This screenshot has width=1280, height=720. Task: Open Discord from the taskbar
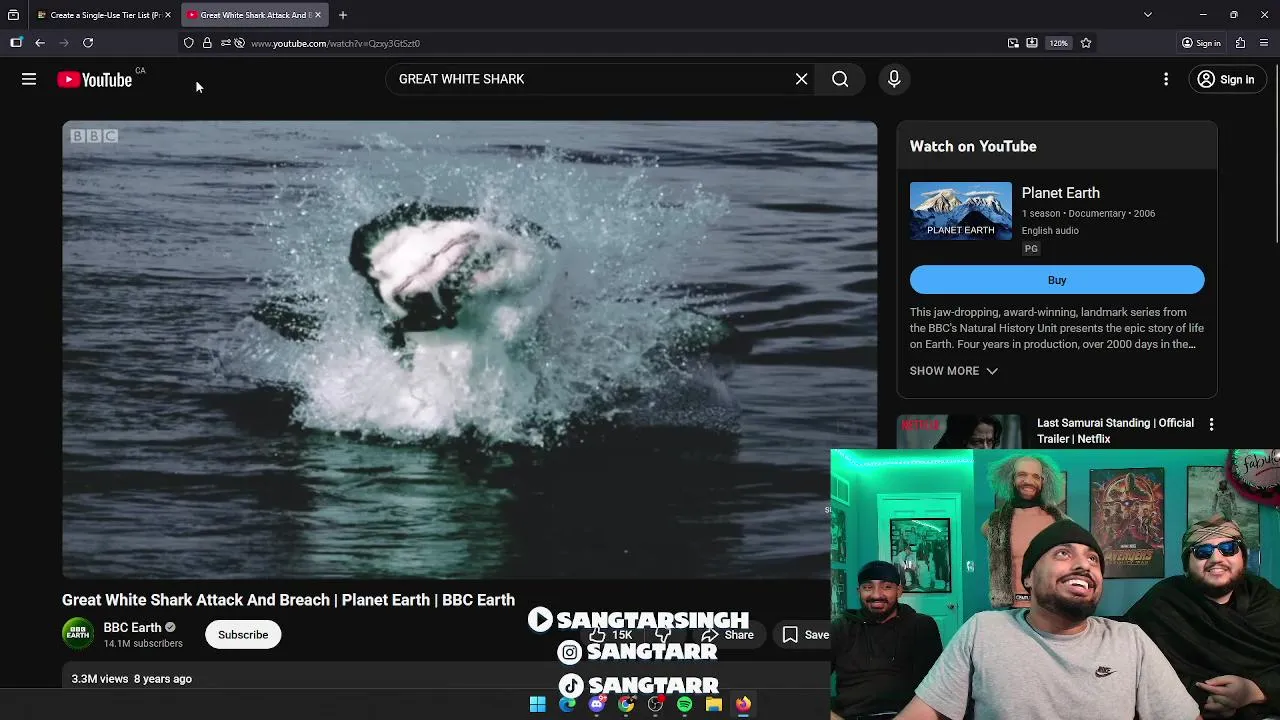pos(597,705)
